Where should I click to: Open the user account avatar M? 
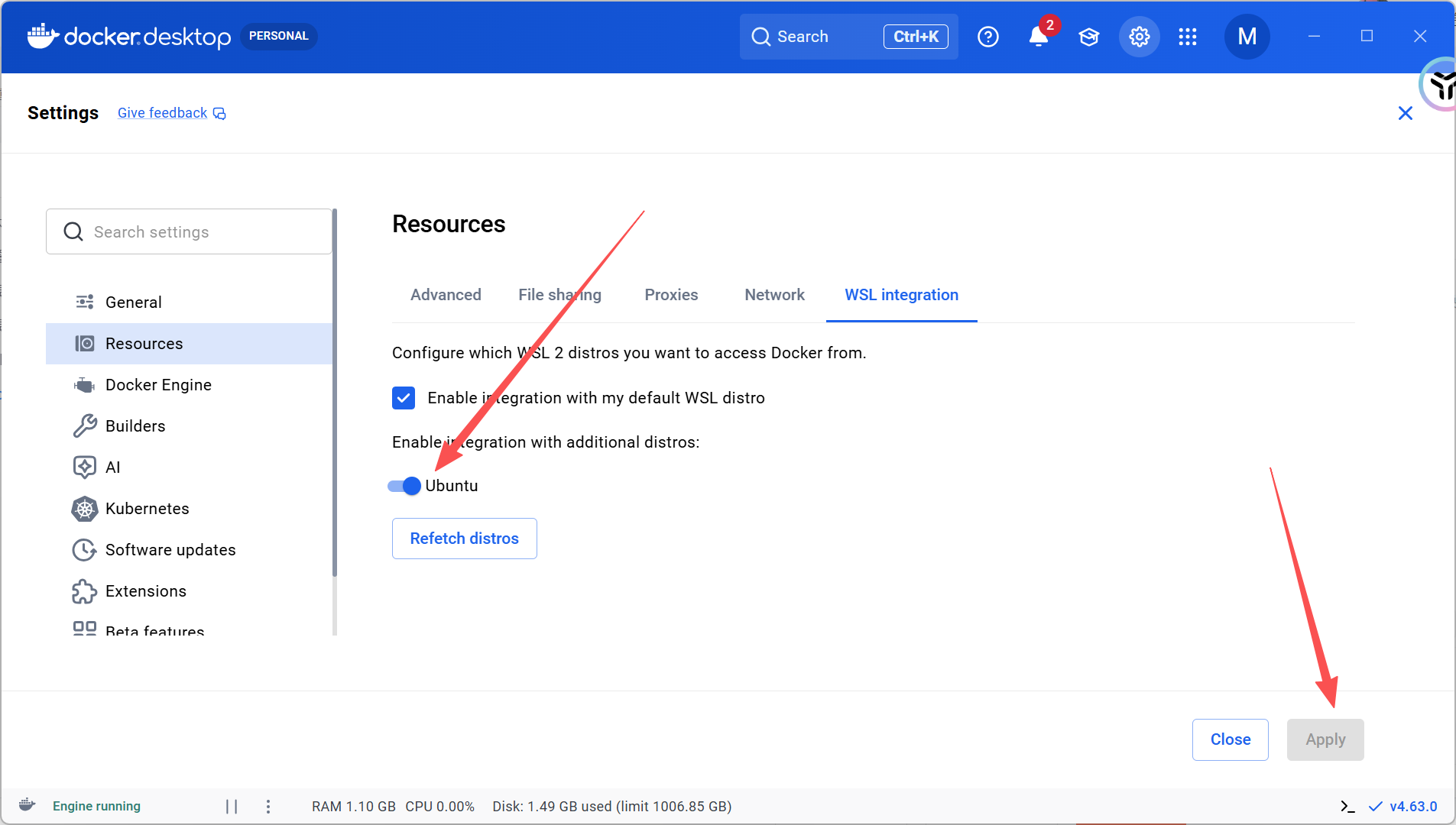coord(1247,37)
